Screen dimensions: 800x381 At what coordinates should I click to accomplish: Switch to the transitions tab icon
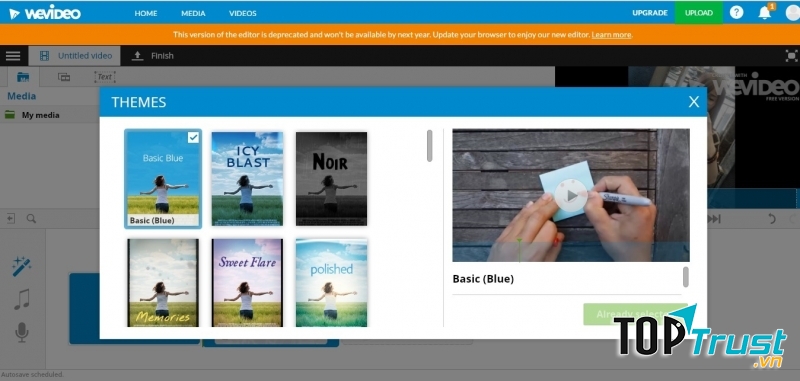coord(64,77)
